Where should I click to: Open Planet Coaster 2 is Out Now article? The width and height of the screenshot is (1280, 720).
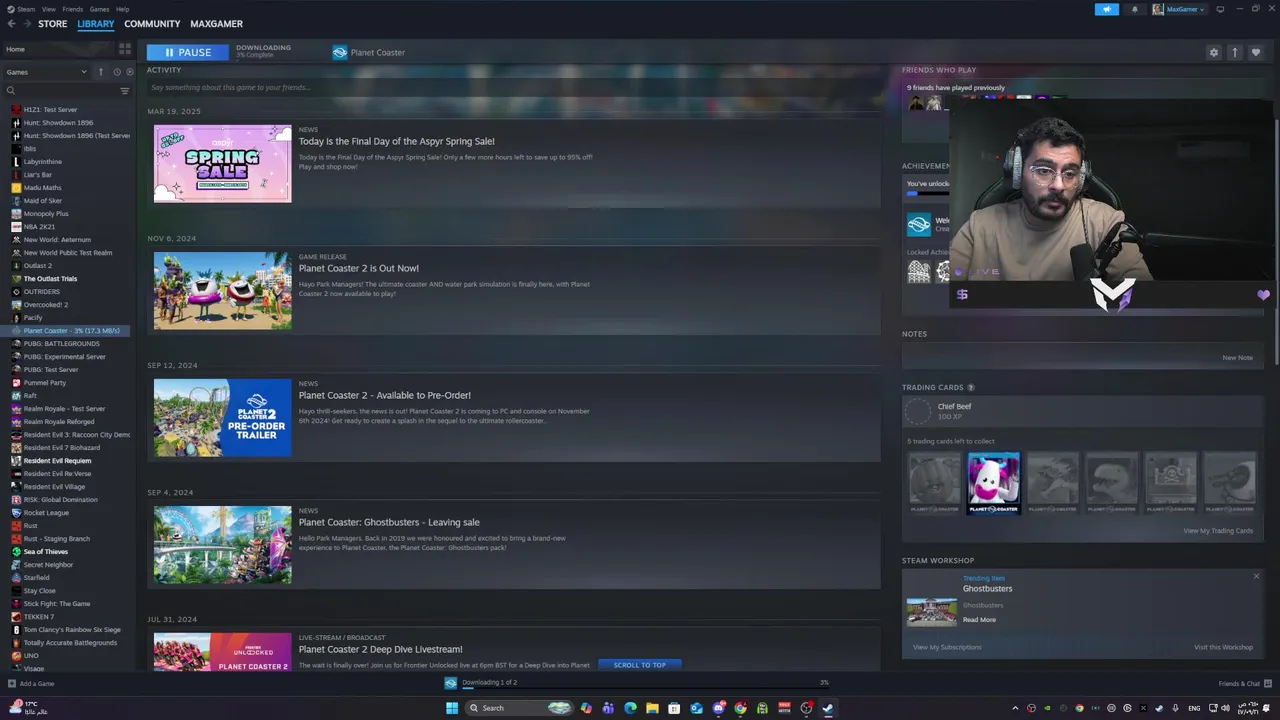coord(358,268)
